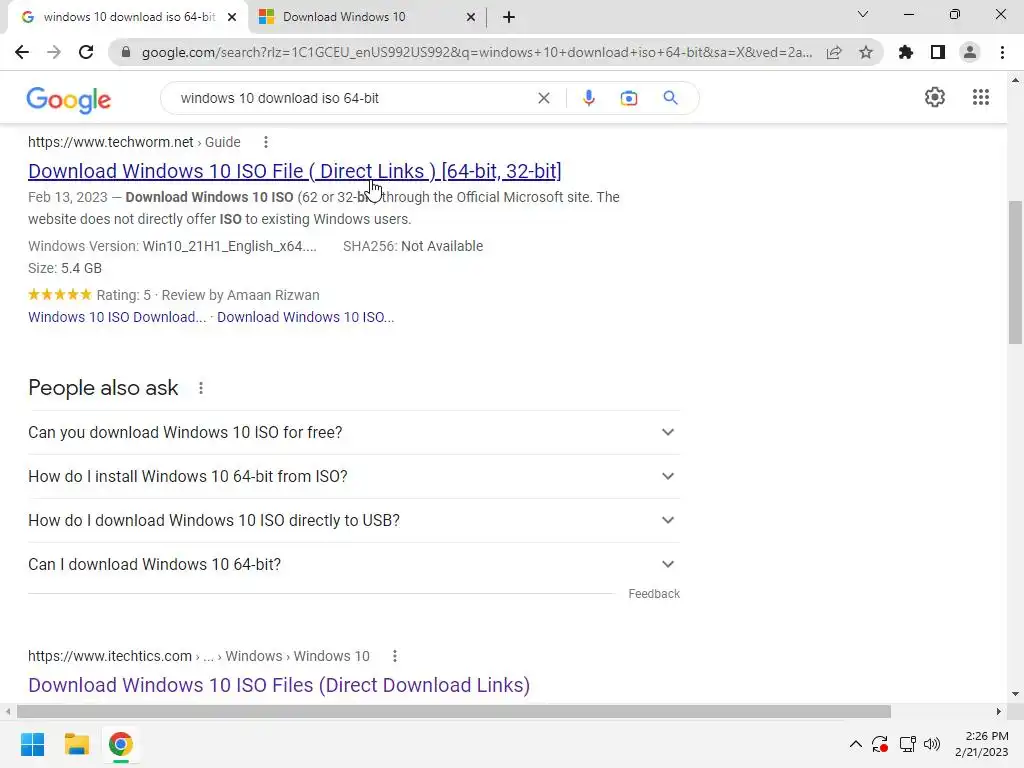
Task: Click horizontal scrollbar right arrow
Action: click(x=999, y=711)
